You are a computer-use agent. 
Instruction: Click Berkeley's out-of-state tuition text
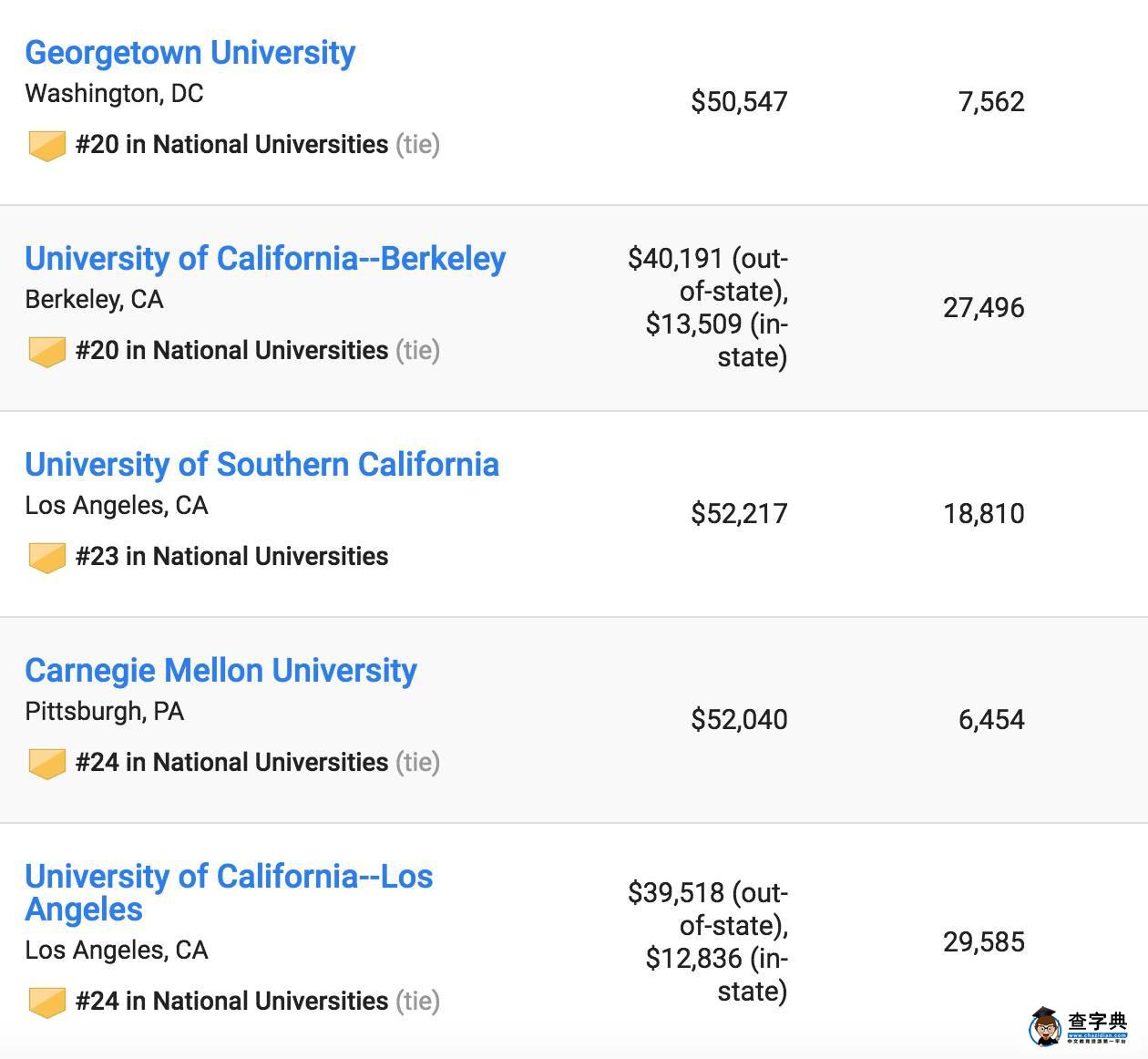(x=708, y=274)
